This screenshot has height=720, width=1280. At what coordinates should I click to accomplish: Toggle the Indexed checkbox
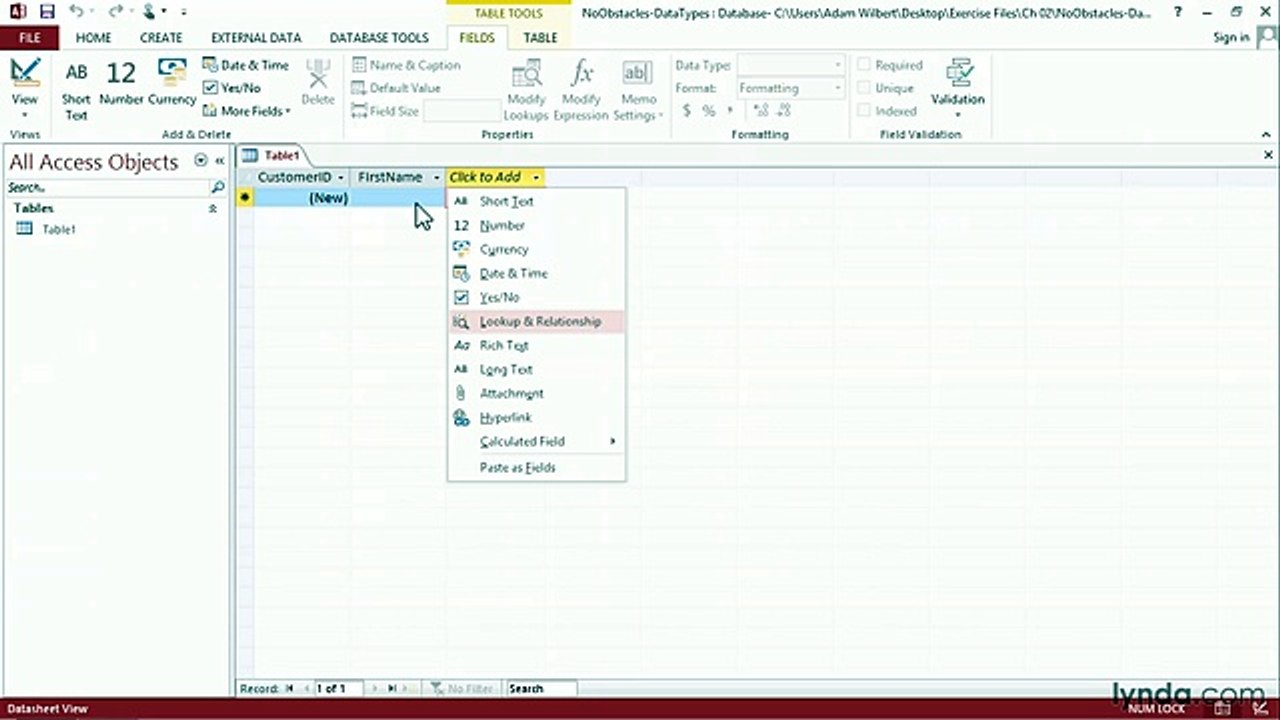(x=864, y=111)
